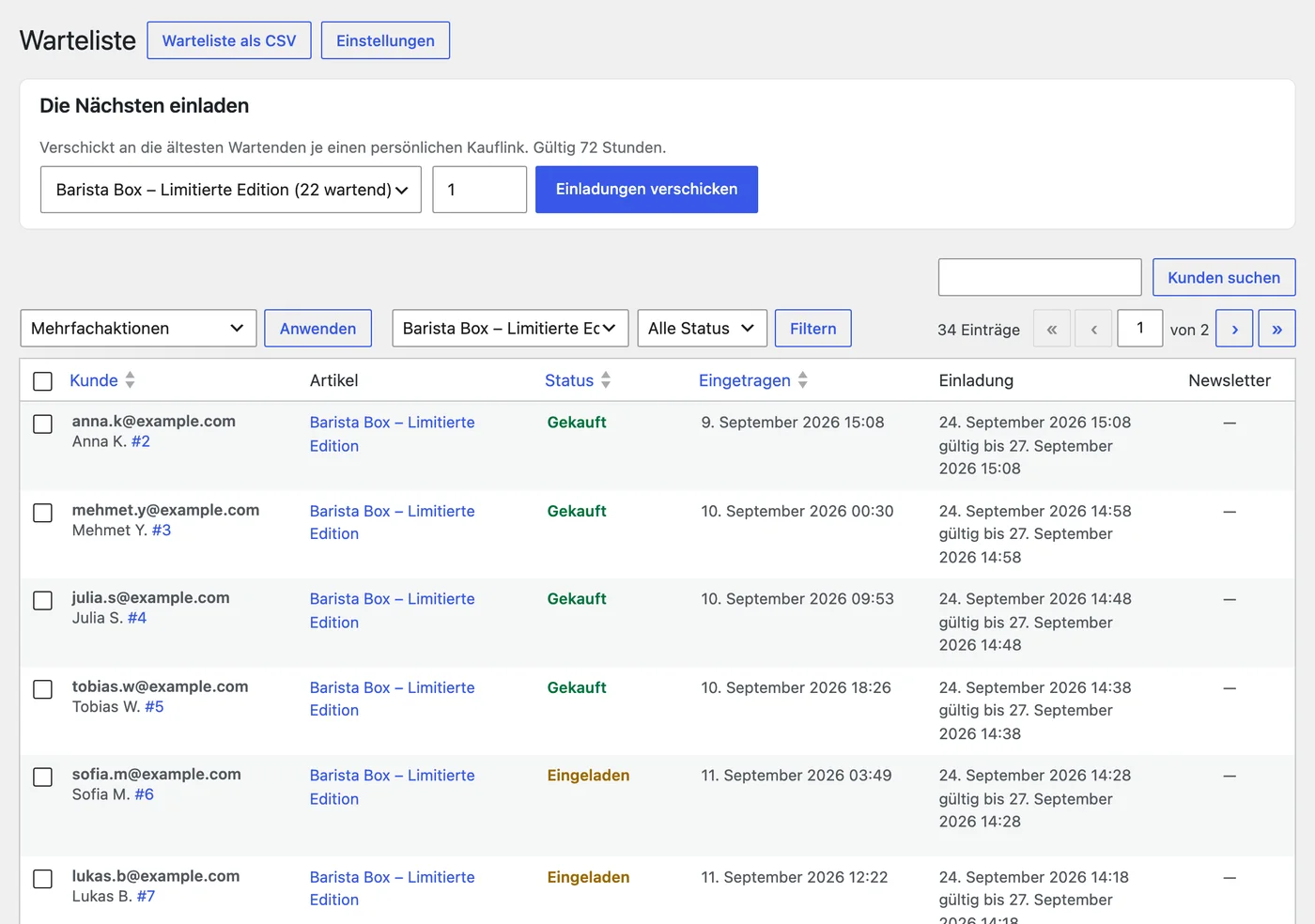Open Lukas B. customer link #7
The image size is (1315, 924).
click(x=146, y=897)
